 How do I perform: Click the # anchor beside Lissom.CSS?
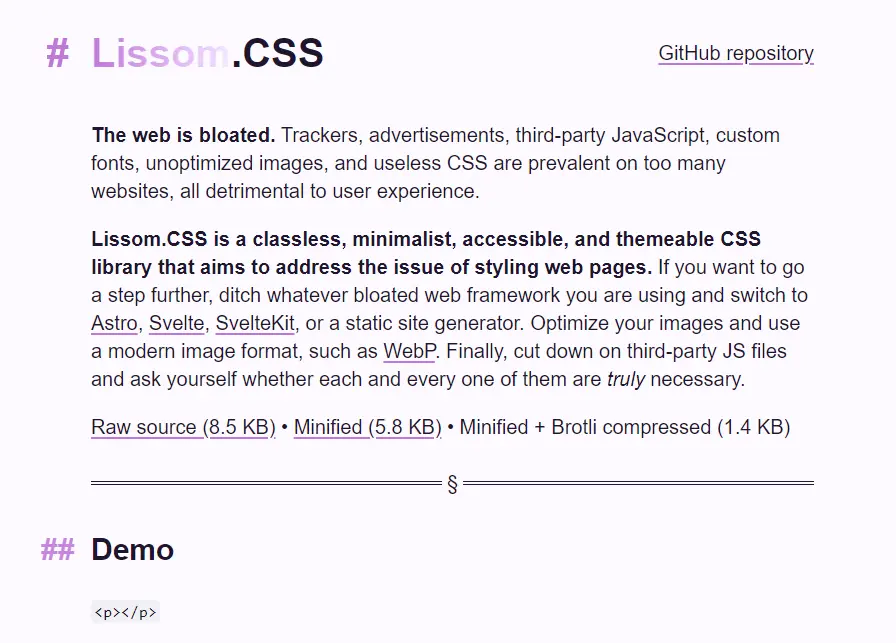[x=58, y=53]
